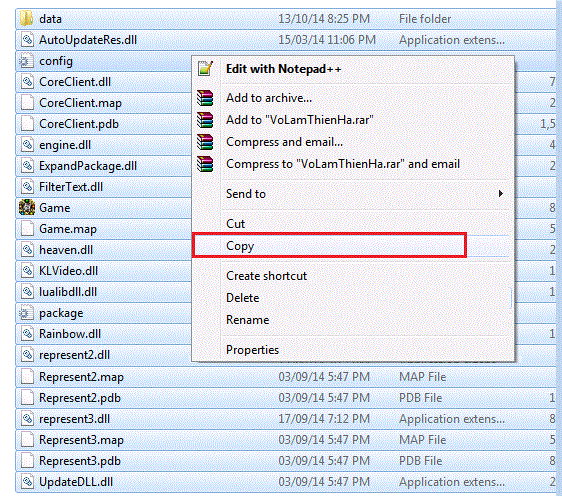Click the config file gear icon
The height and width of the screenshot is (496, 562).
pos(26,61)
